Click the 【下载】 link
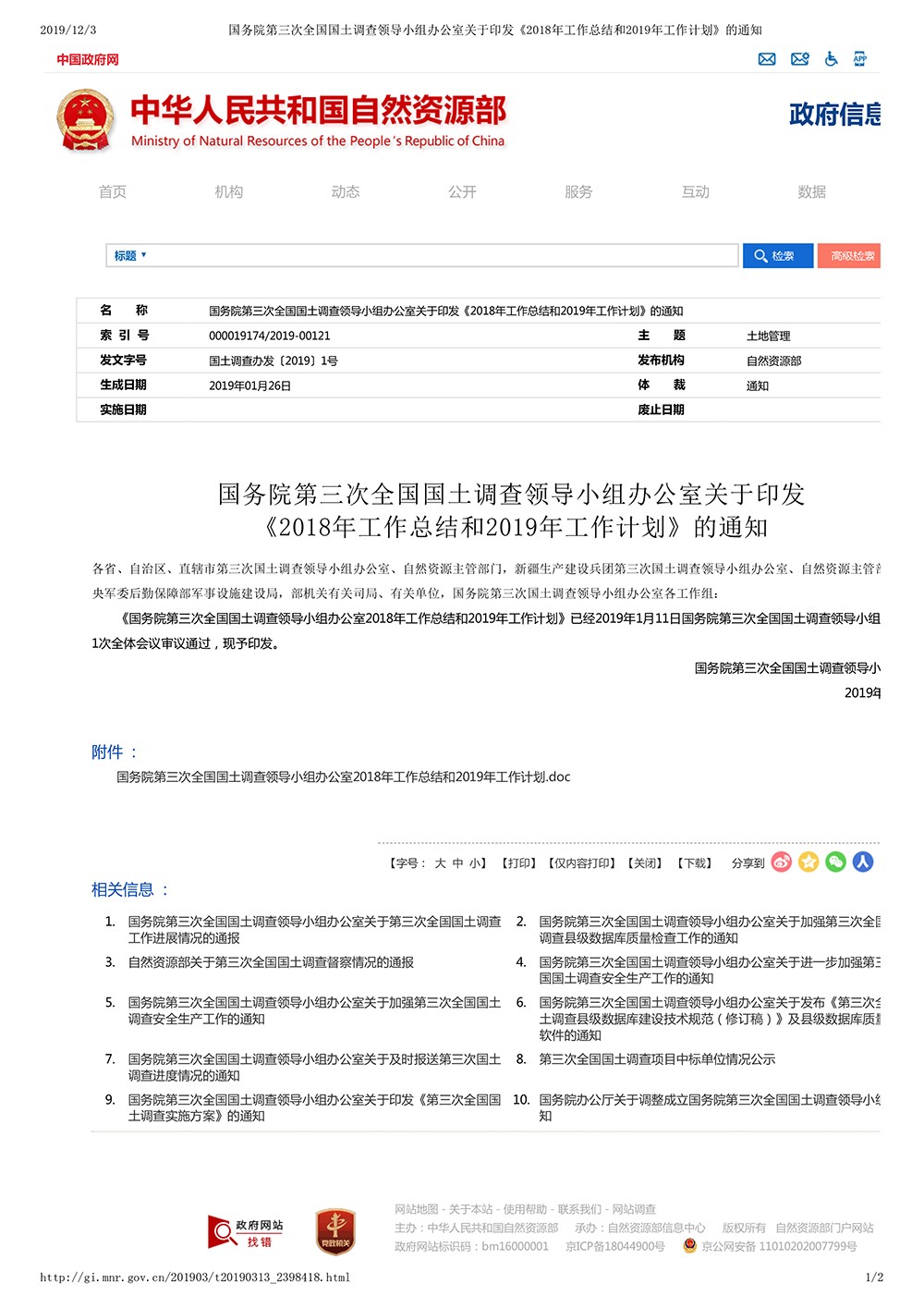This screenshot has height=1308, width=924. [x=694, y=862]
